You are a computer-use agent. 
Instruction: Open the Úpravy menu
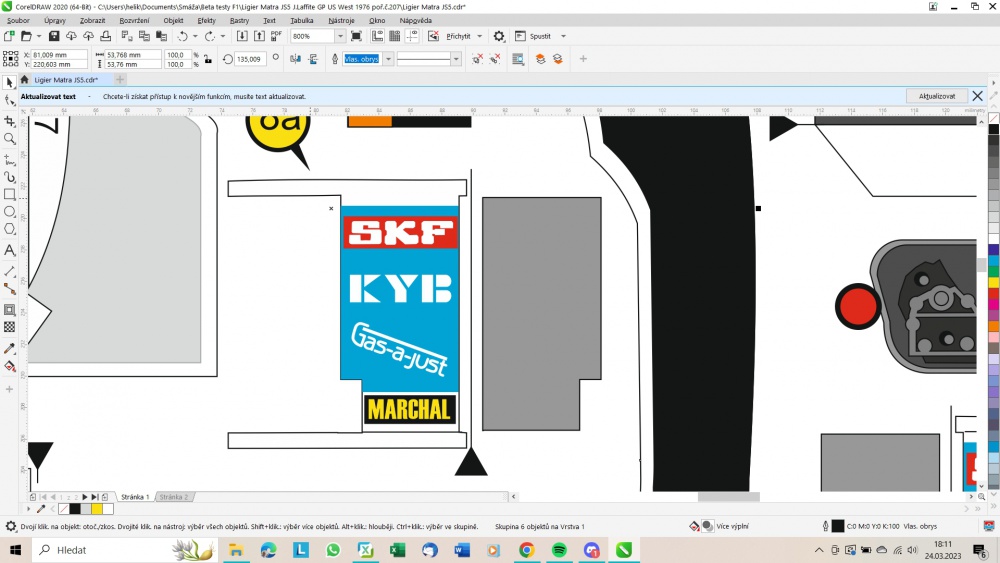pyautogui.click(x=55, y=20)
